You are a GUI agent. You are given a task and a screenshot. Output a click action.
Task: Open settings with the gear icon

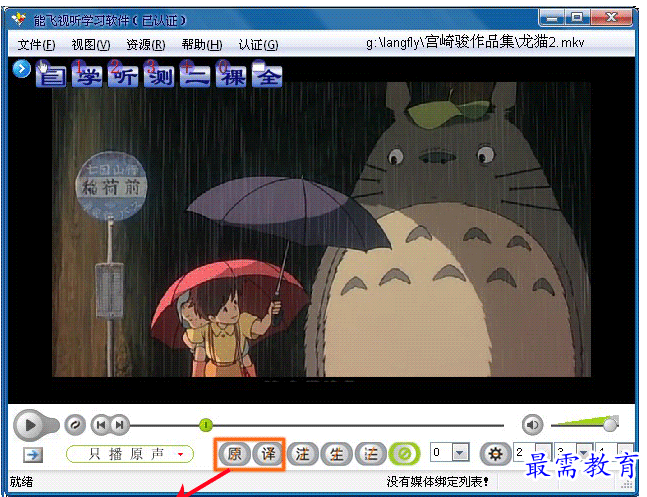(495, 454)
